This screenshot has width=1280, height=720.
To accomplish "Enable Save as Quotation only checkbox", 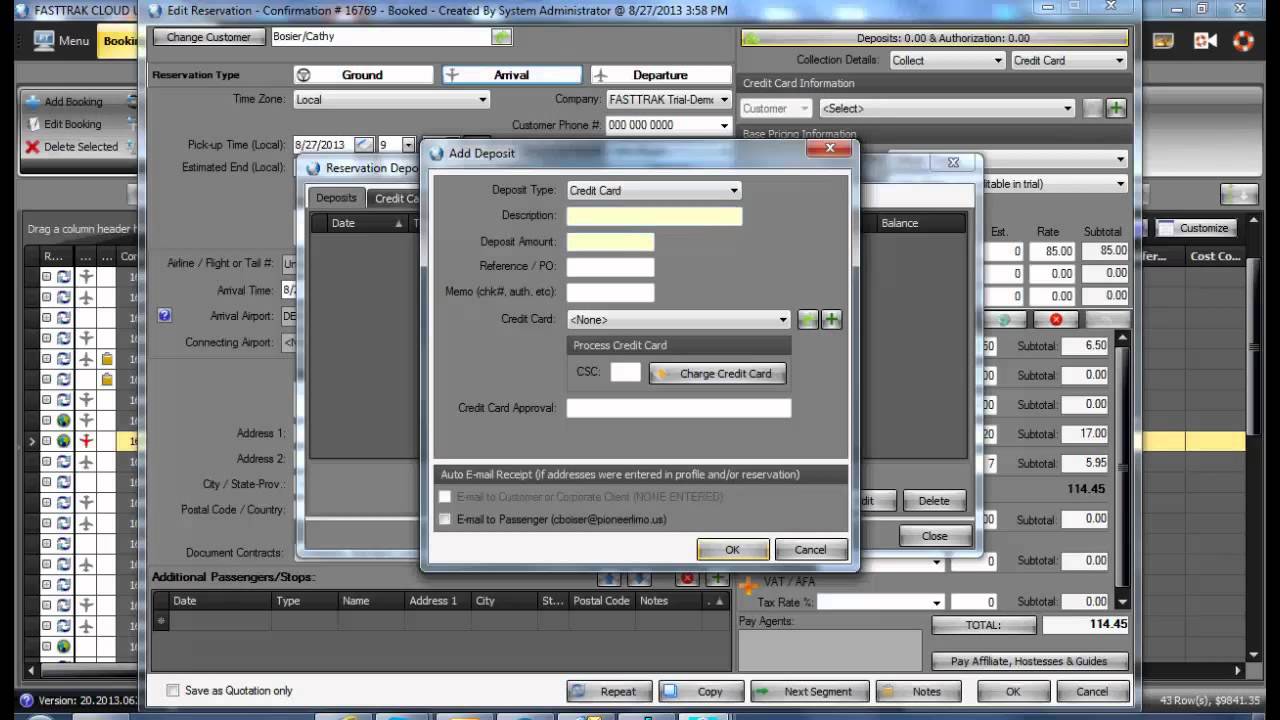I will tap(173, 690).
